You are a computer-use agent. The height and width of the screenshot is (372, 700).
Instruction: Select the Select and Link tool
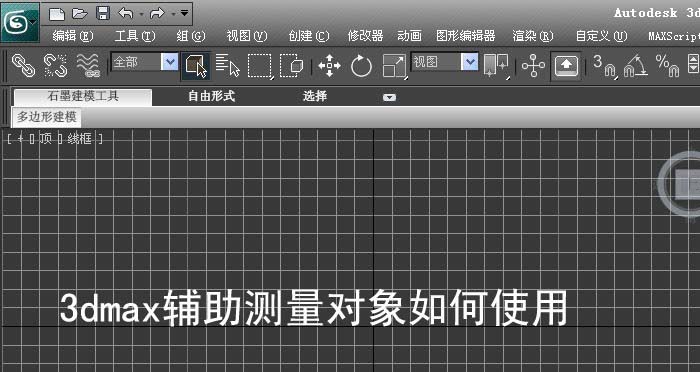23,66
